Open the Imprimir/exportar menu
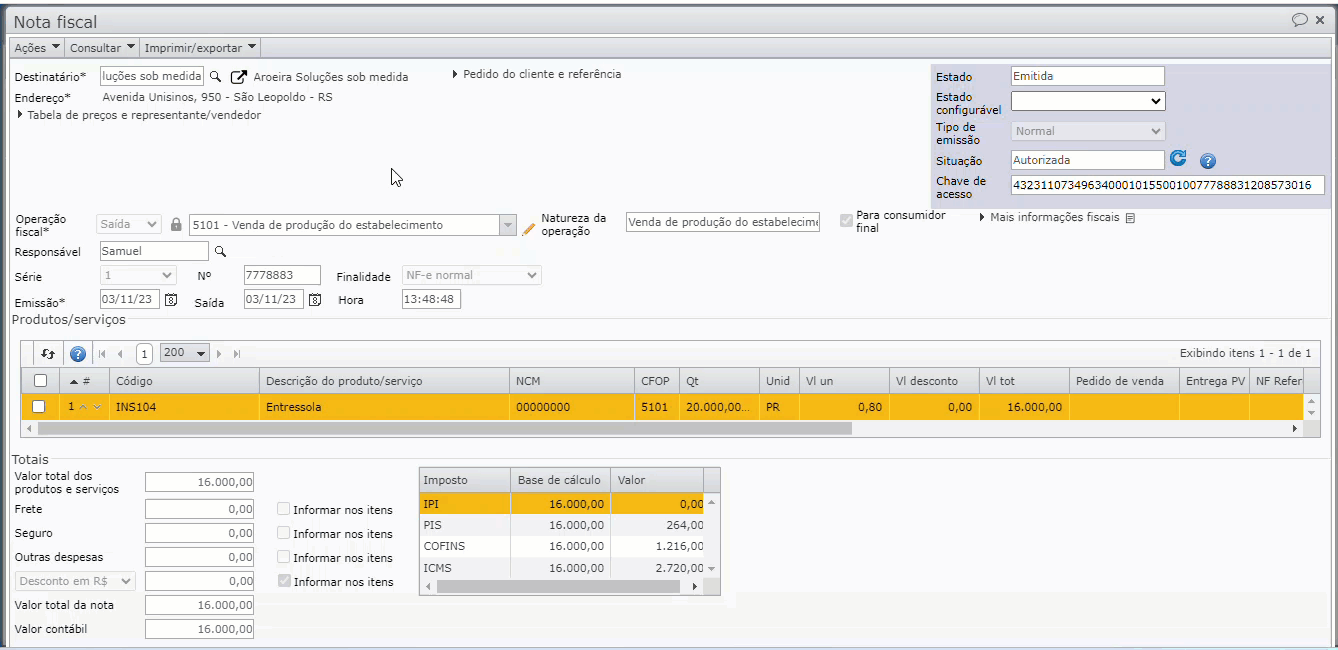This screenshot has width=1338, height=650. click(x=200, y=47)
